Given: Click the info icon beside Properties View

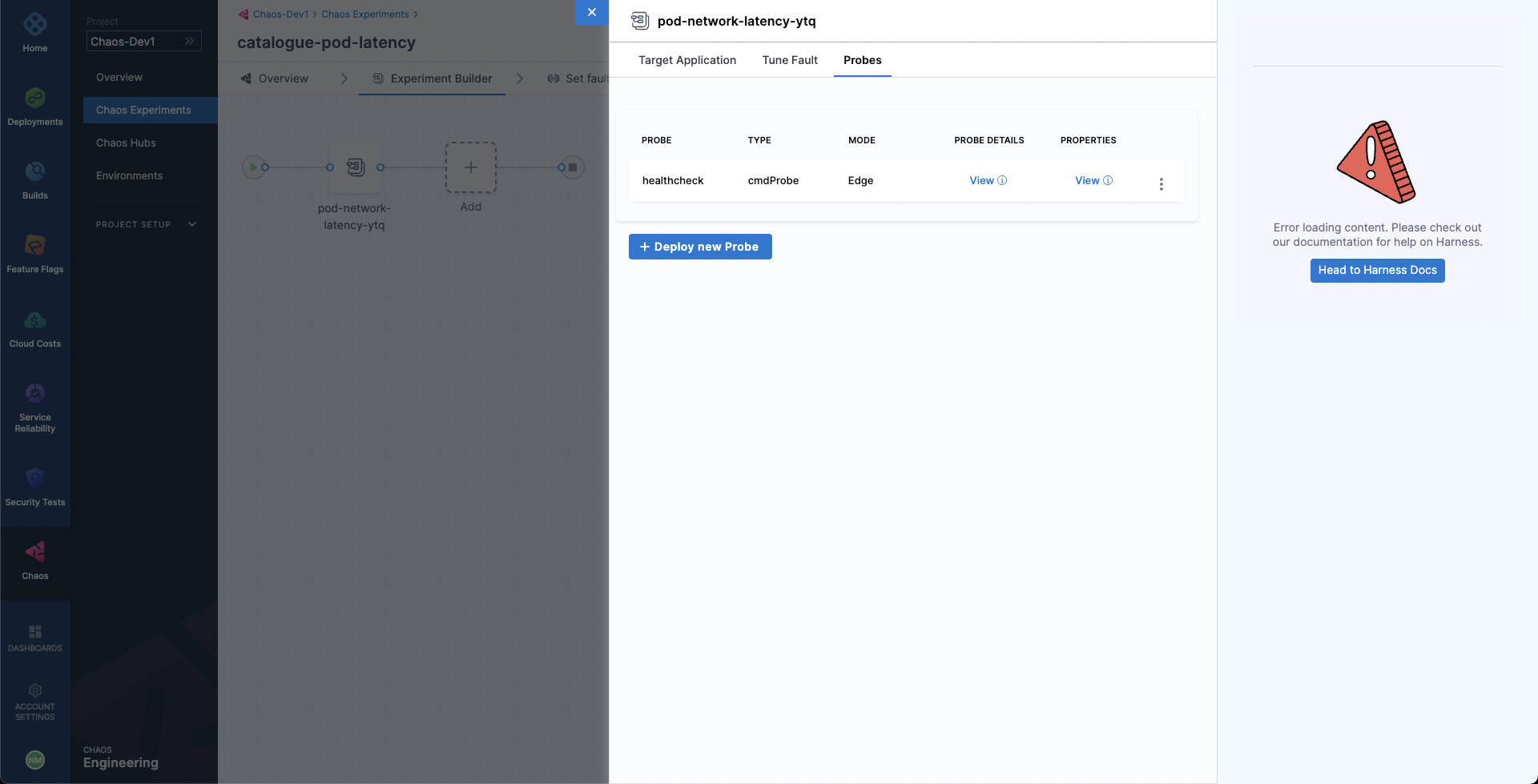Looking at the screenshot, I should (1108, 180).
